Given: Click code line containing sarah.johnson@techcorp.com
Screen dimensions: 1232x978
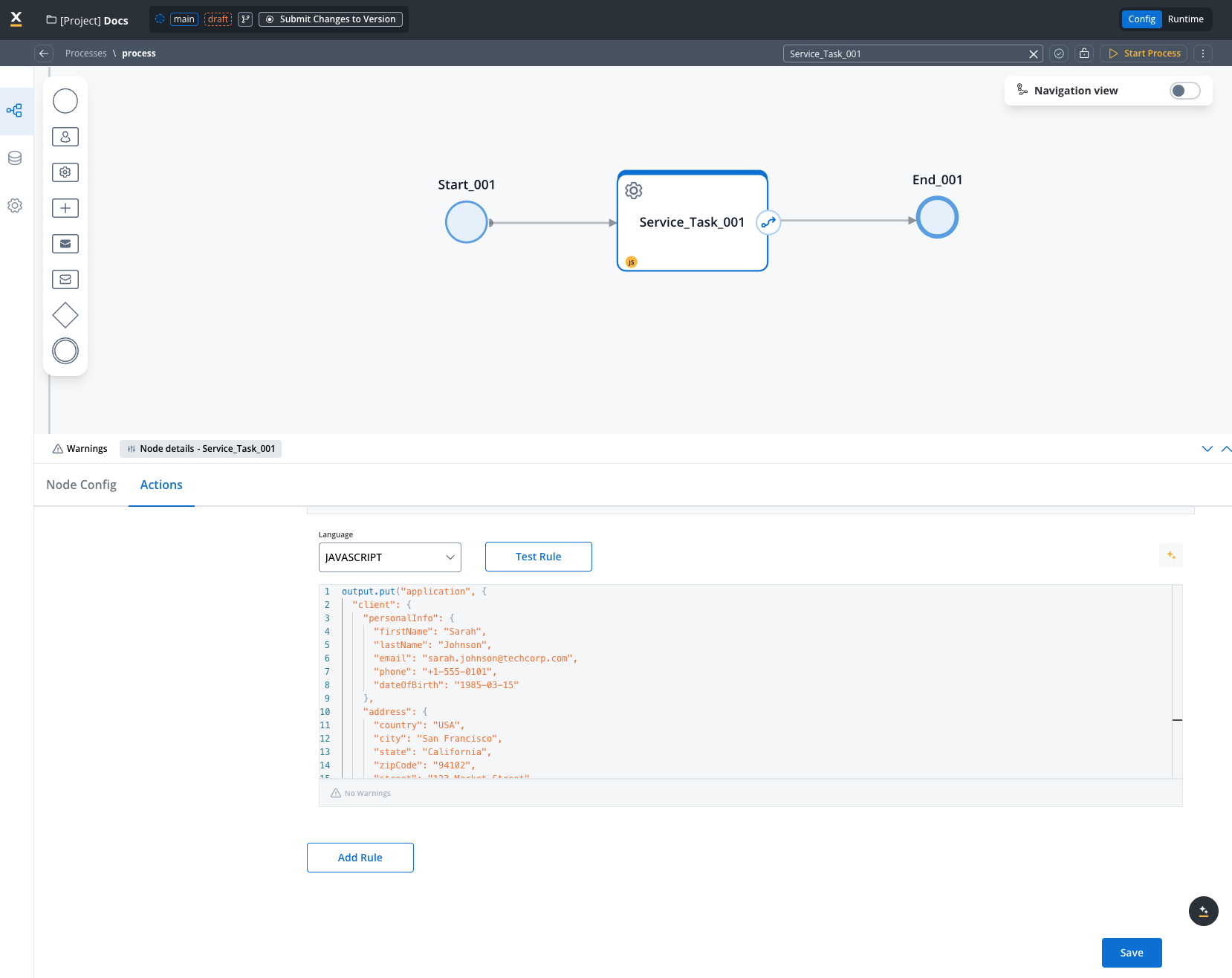Looking at the screenshot, I should tap(476, 658).
